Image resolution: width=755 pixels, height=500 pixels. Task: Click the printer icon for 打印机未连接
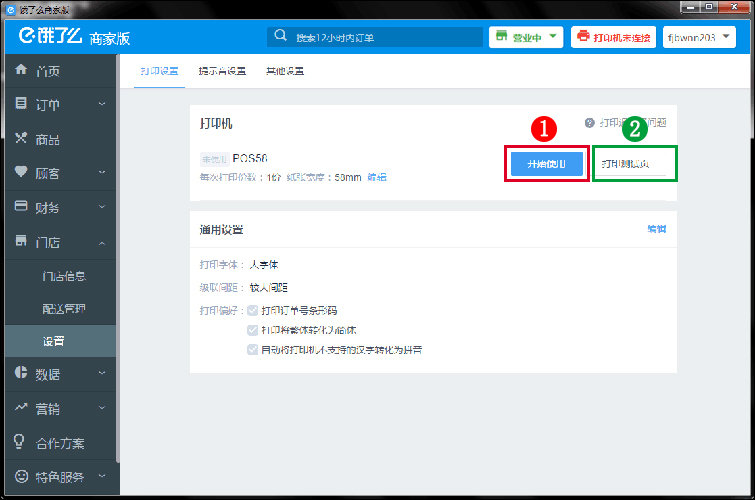[583, 38]
